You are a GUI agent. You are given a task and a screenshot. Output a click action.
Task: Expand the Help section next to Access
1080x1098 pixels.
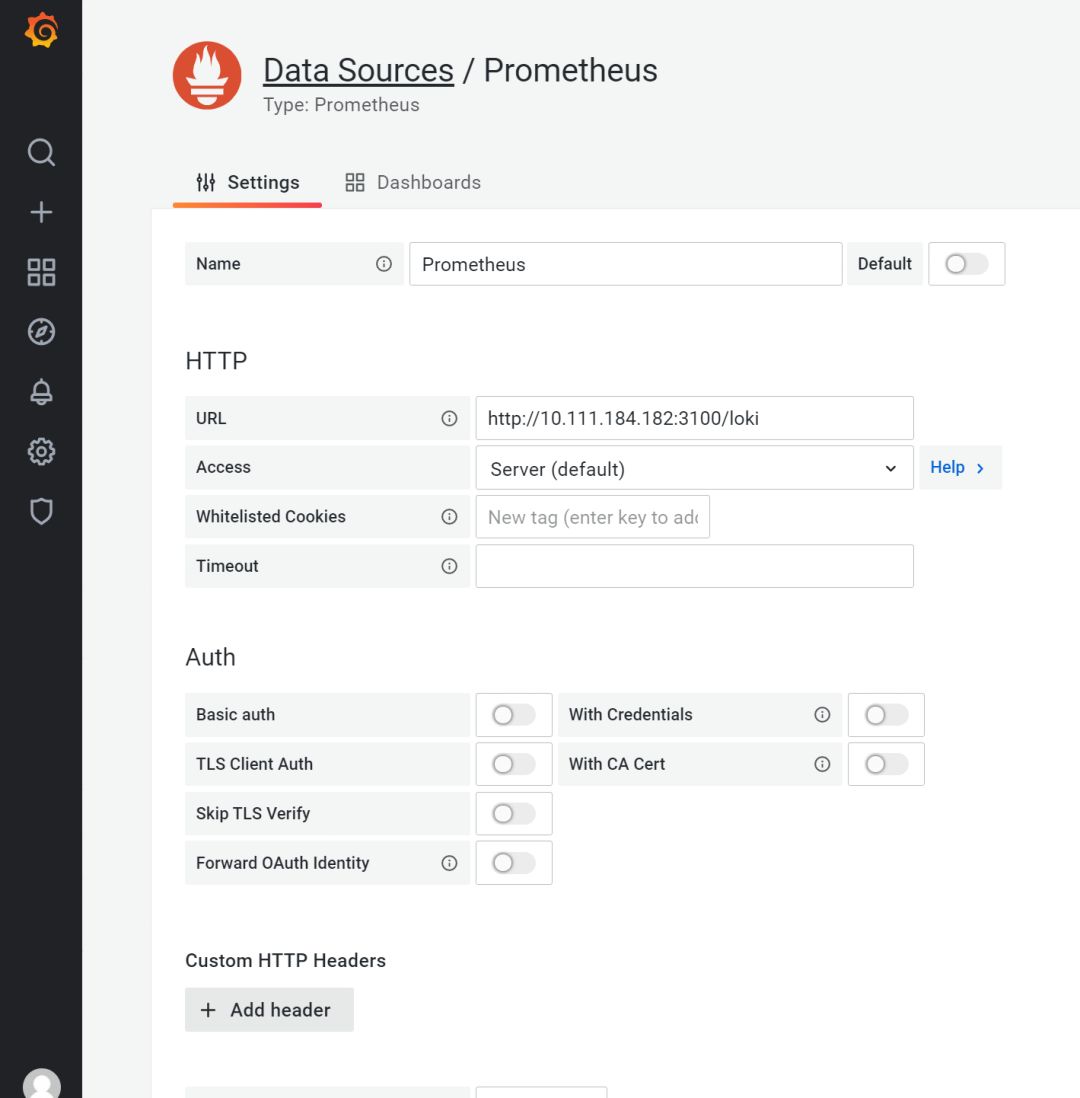coord(958,467)
